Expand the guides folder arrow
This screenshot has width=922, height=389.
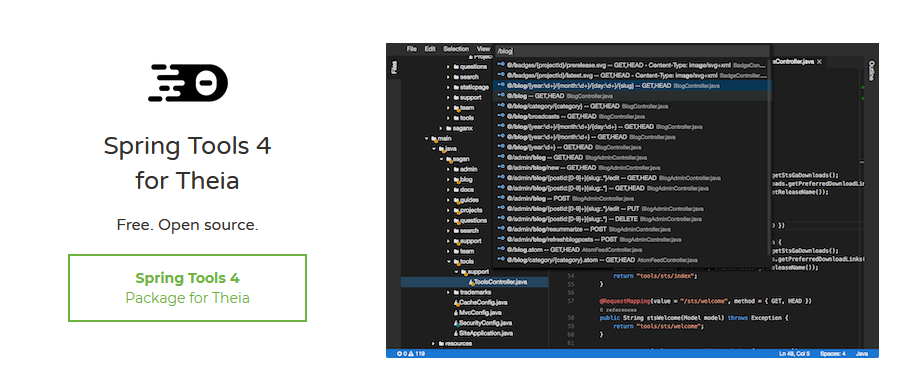(x=449, y=200)
